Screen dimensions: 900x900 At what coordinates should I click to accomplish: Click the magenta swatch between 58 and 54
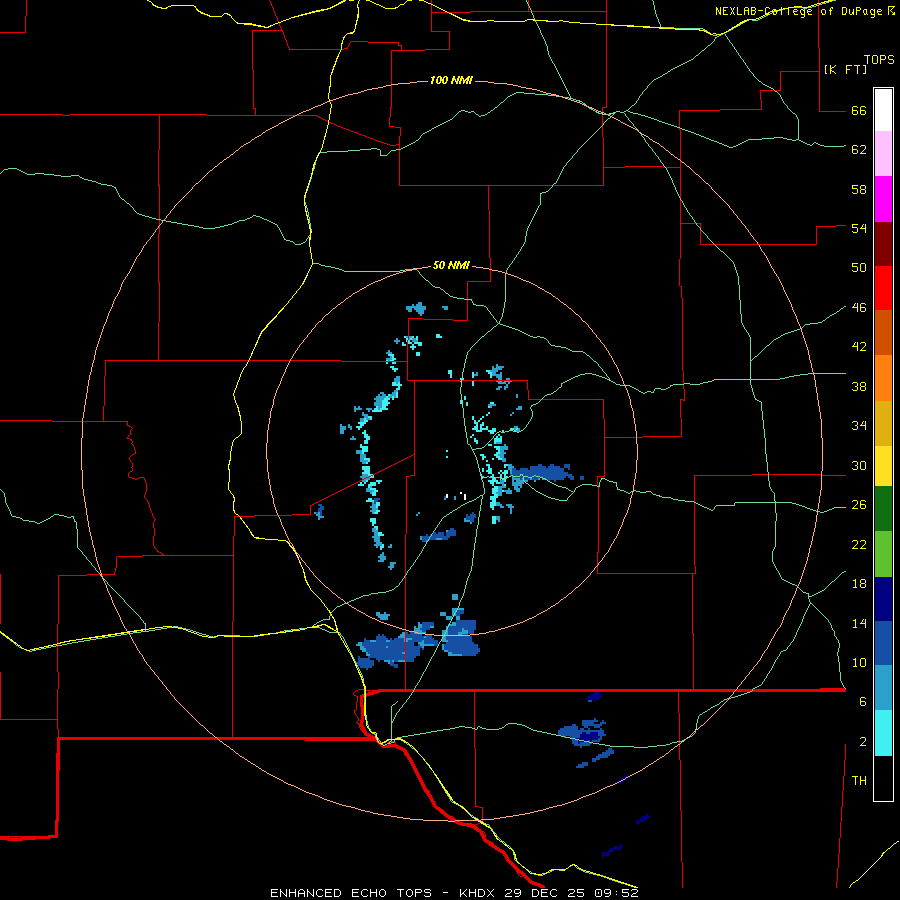[x=883, y=199]
